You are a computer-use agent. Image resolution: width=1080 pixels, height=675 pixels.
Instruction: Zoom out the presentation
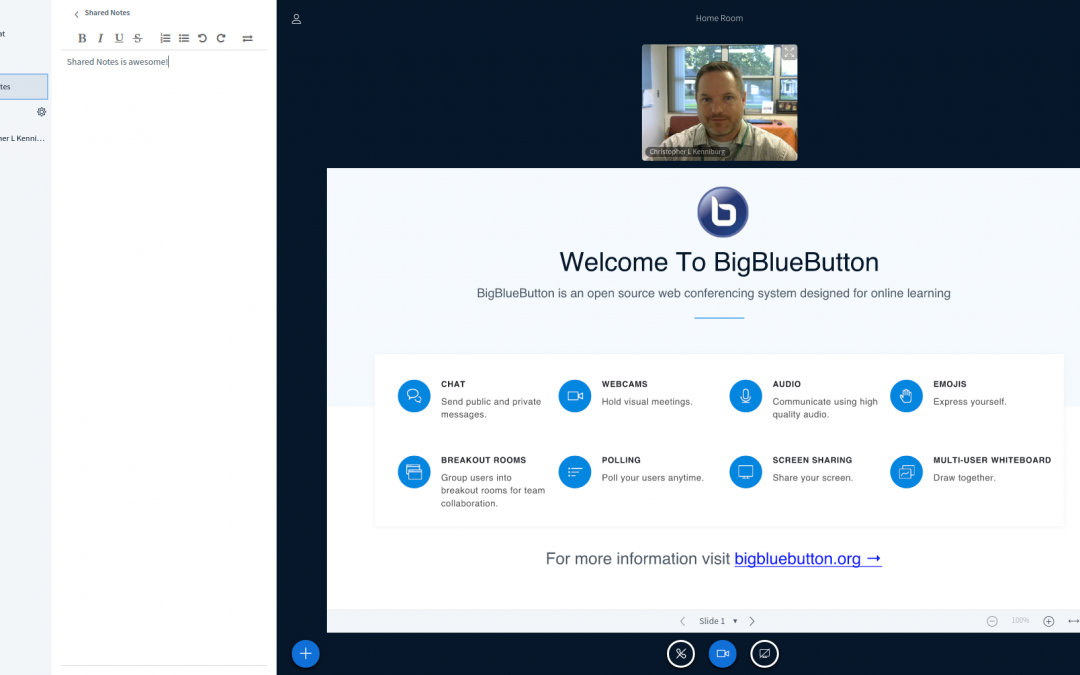click(x=992, y=621)
